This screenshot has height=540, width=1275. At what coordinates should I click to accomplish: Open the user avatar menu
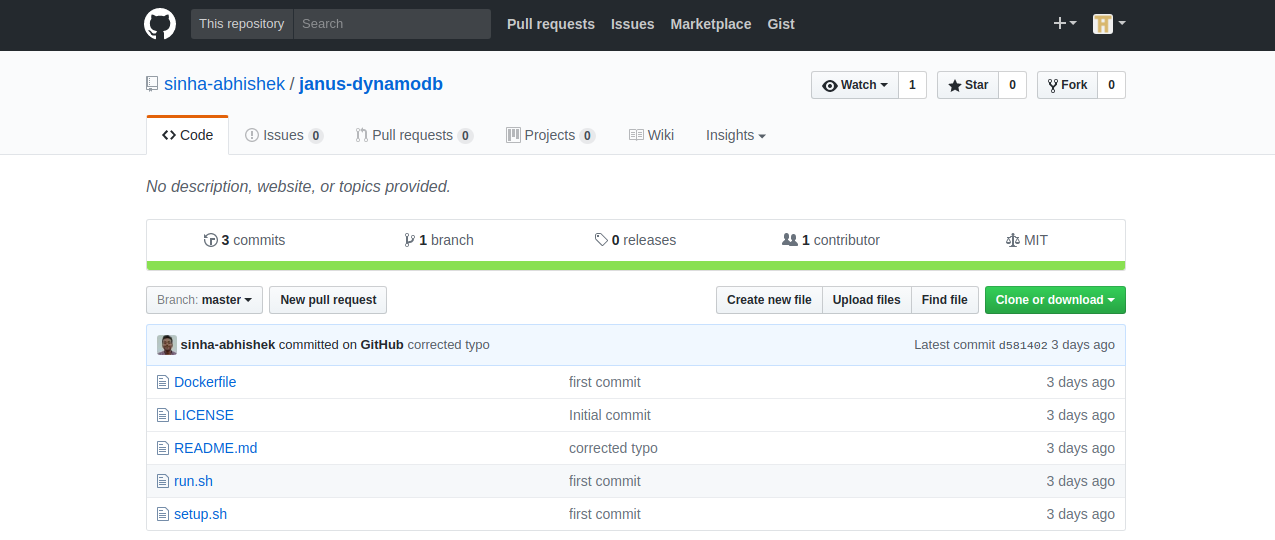1109,24
